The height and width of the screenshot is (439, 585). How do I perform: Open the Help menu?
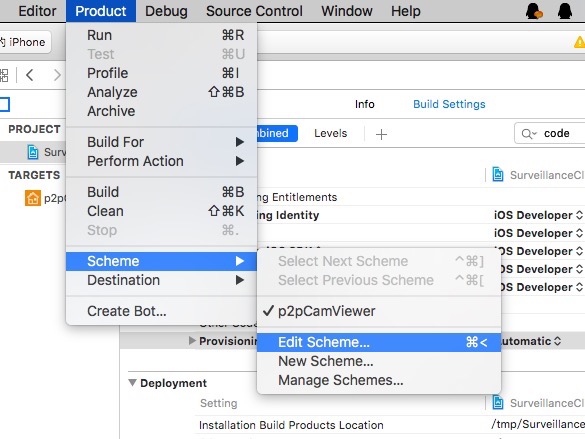pyautogui.click(x=406, y=11)
